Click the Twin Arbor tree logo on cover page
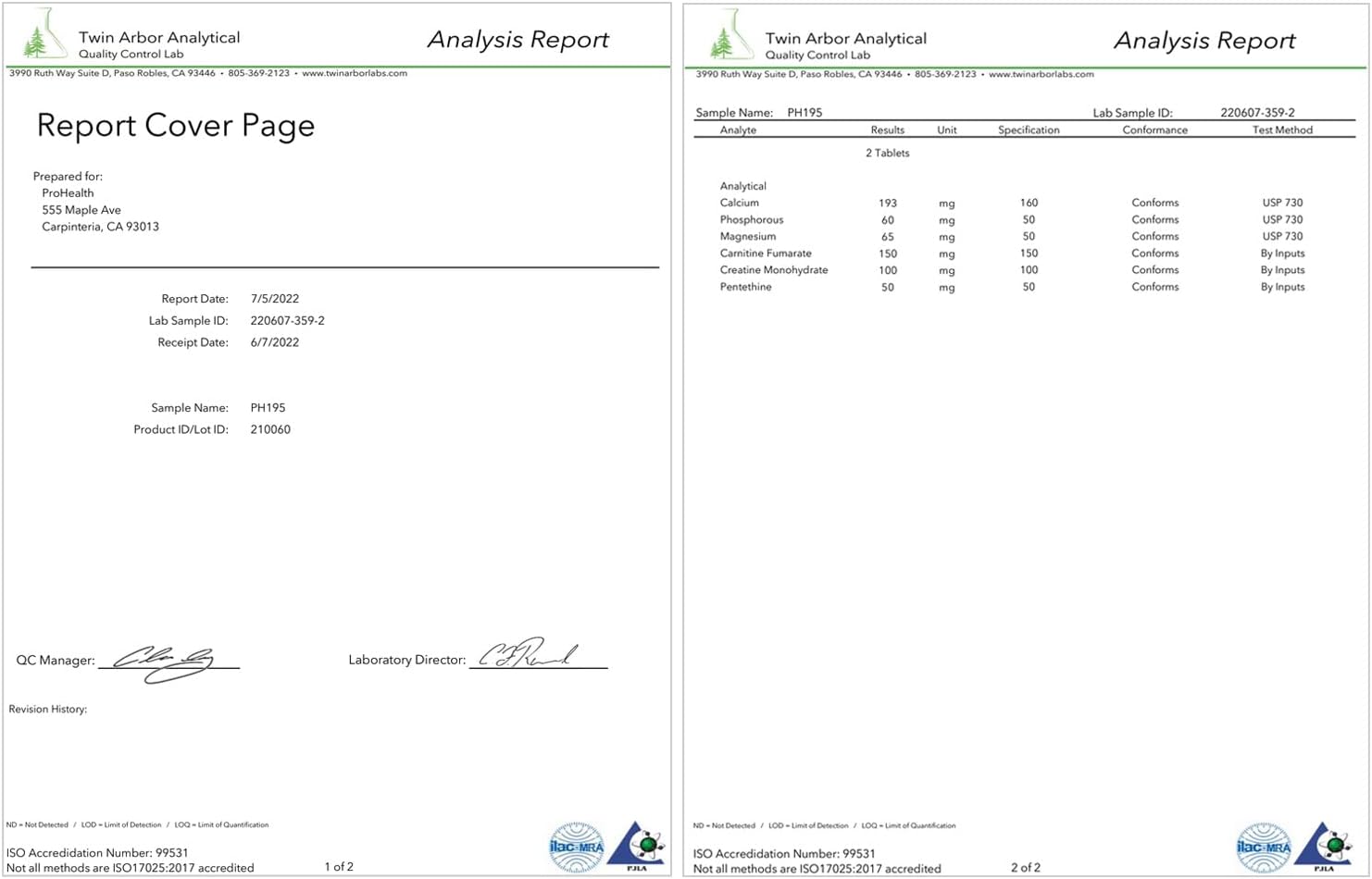Screen dimensions: 1372x879 44,34
